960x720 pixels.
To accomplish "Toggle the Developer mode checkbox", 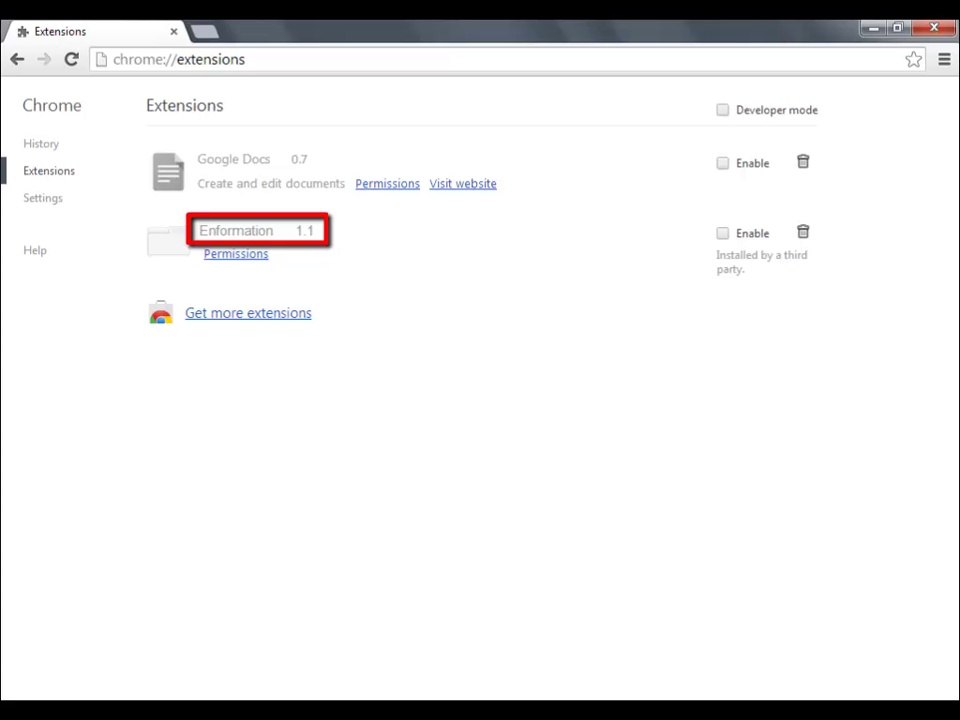I will (722, 110).
